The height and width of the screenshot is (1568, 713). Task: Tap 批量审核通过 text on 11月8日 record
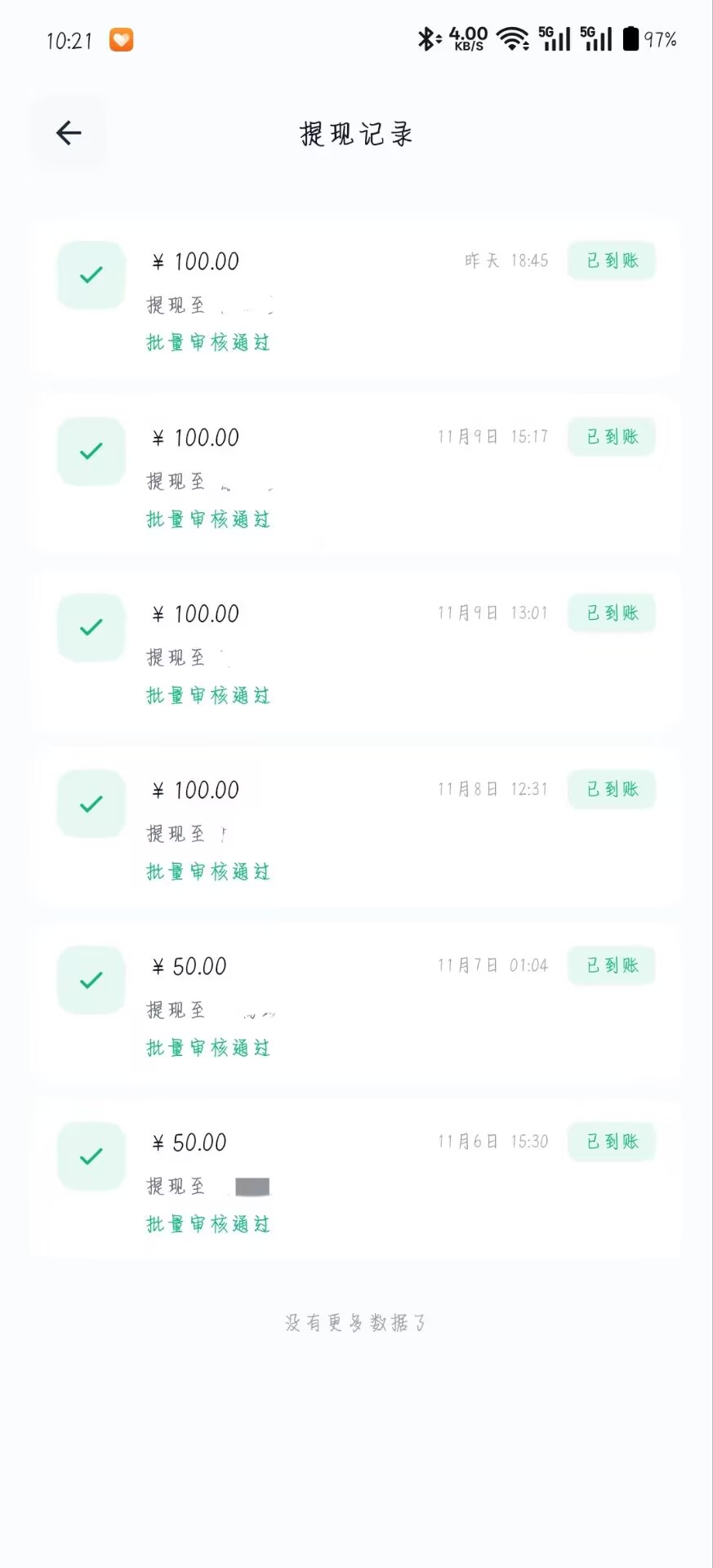pyautogui.click(x=208, y=872)
